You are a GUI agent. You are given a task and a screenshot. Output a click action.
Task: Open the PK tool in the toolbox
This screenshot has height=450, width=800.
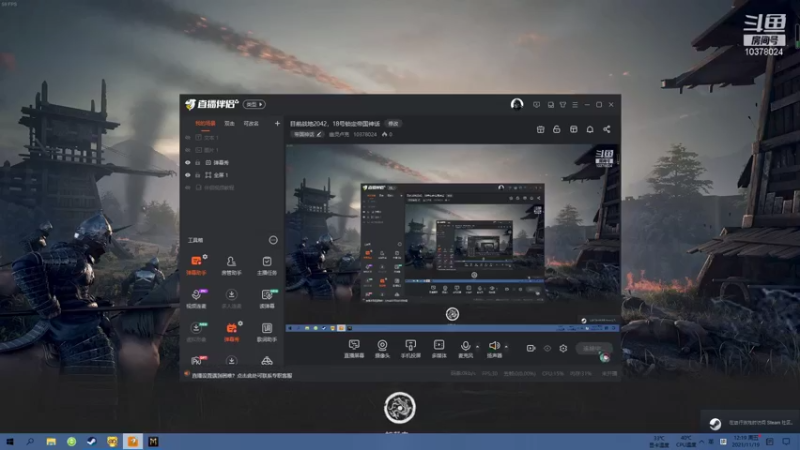pyautogui.click(x=196, y=360)
